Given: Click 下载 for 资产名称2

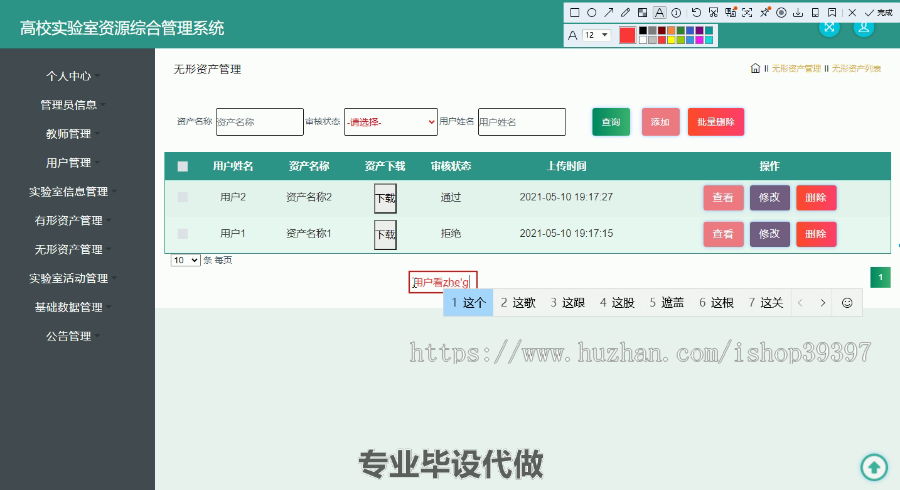Looking at the screenshot, I should click(385, 199).
